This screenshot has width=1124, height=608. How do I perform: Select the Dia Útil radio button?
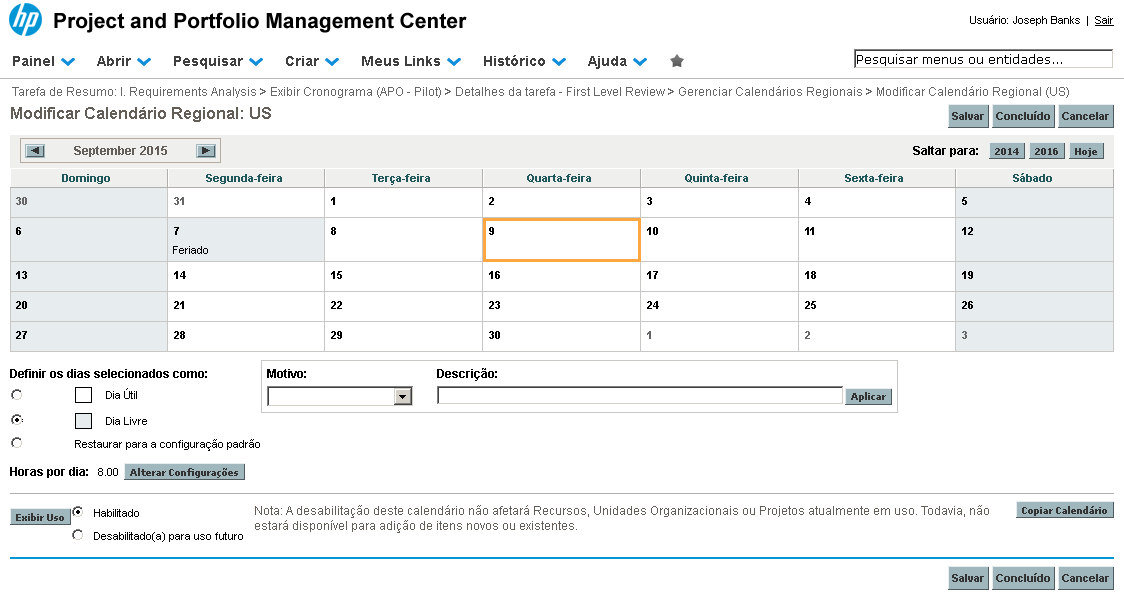point(17,395)
